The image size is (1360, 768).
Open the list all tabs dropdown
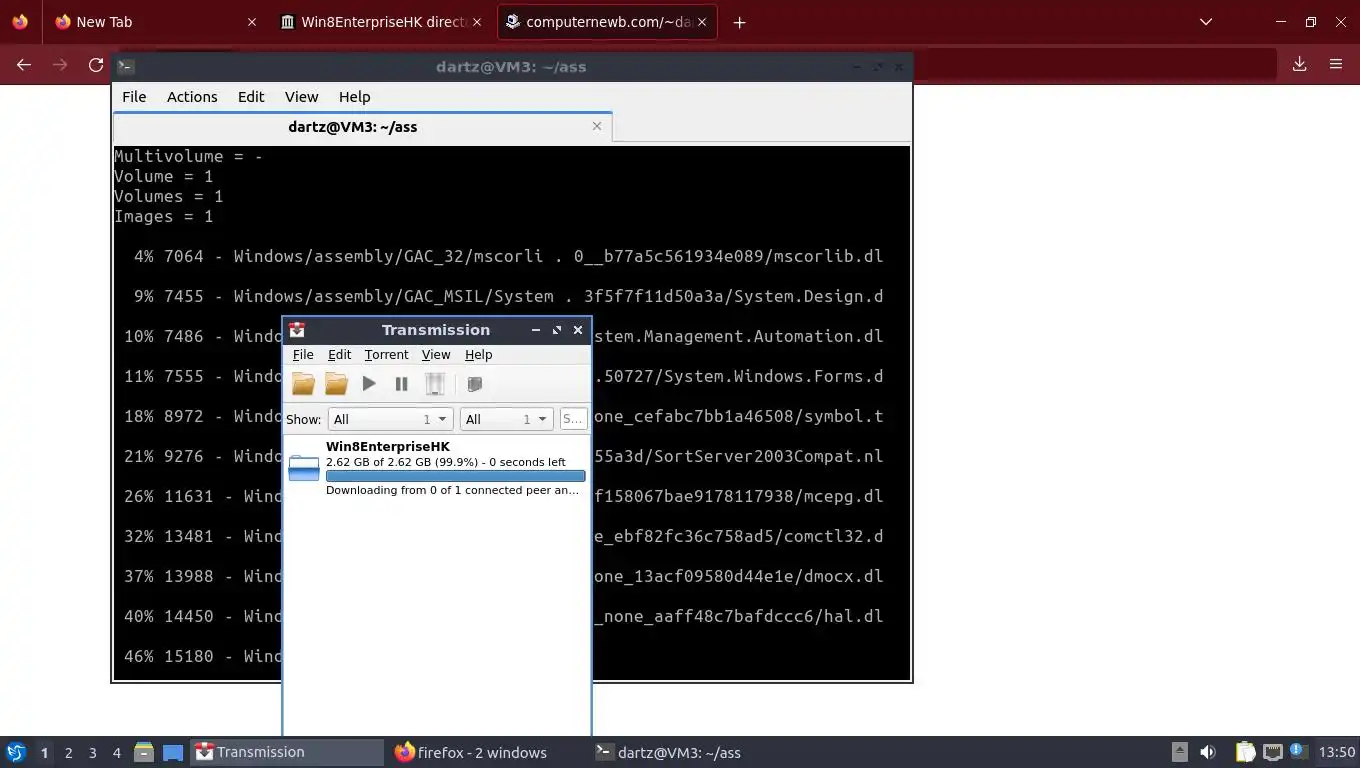1206,22
